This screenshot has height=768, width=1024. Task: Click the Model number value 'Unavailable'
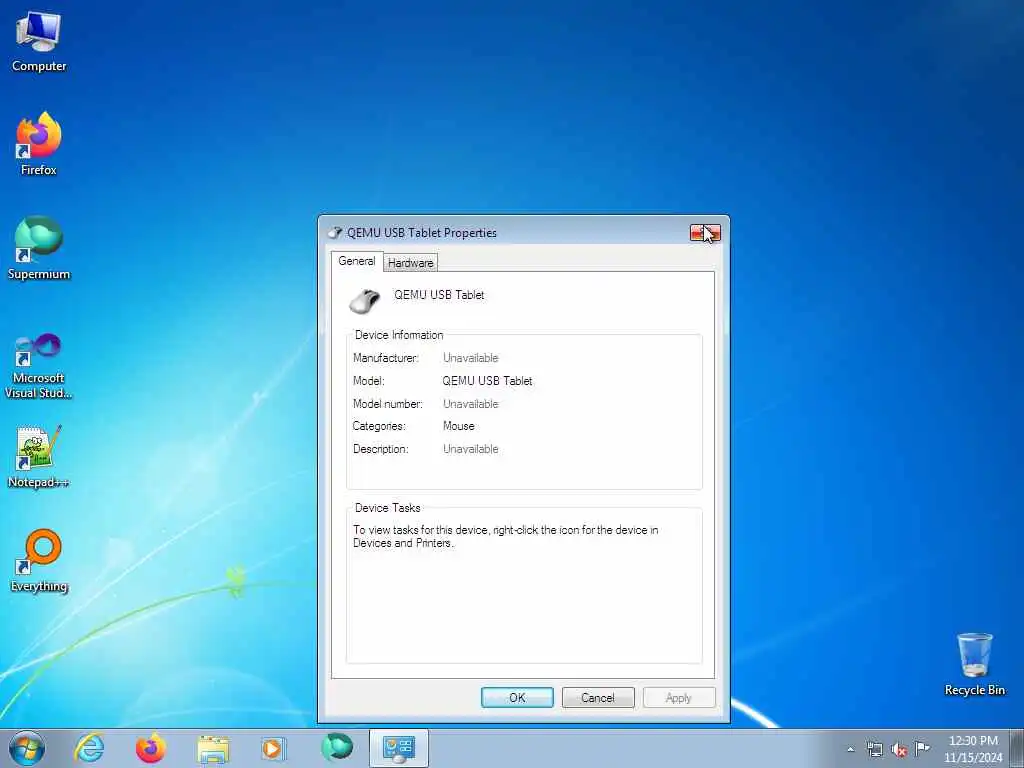(470, 404)
